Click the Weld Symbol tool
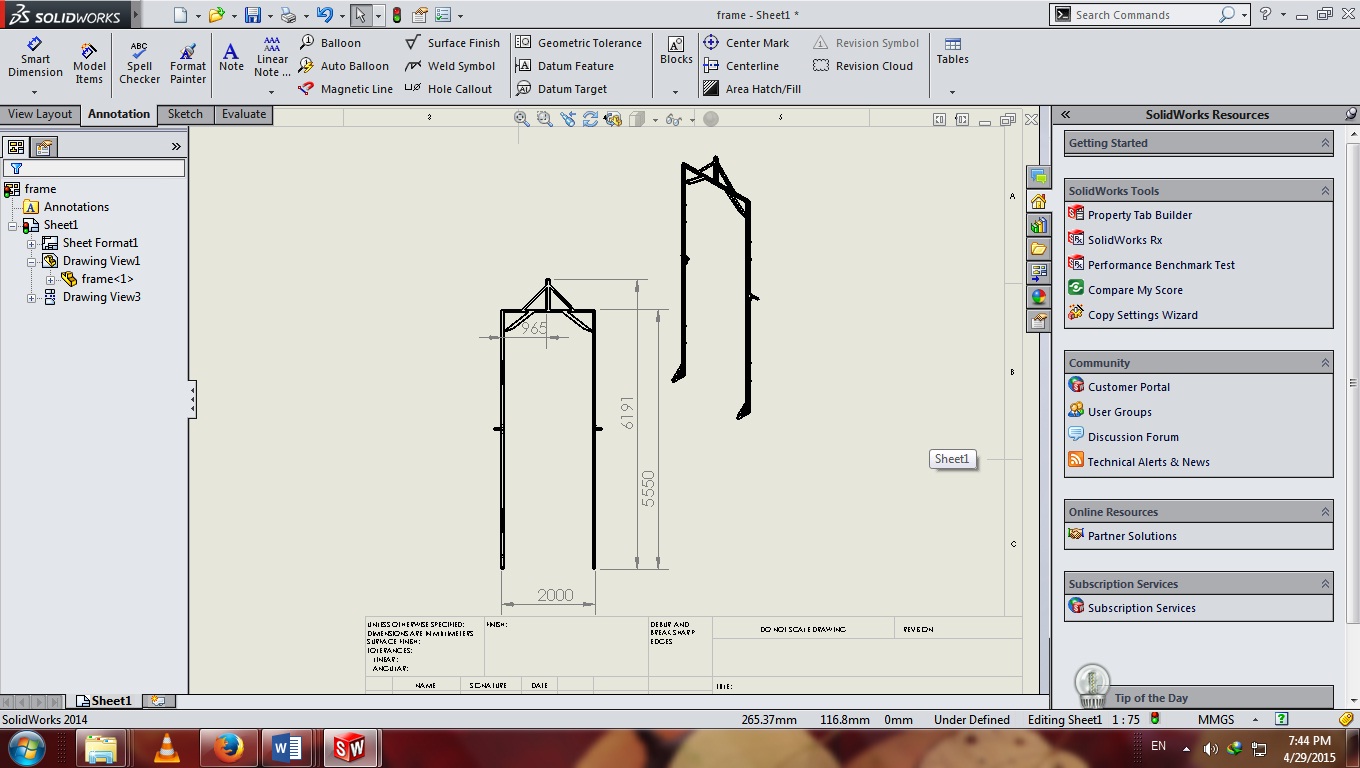The image size is (1360, 768). tap(450, 66)
